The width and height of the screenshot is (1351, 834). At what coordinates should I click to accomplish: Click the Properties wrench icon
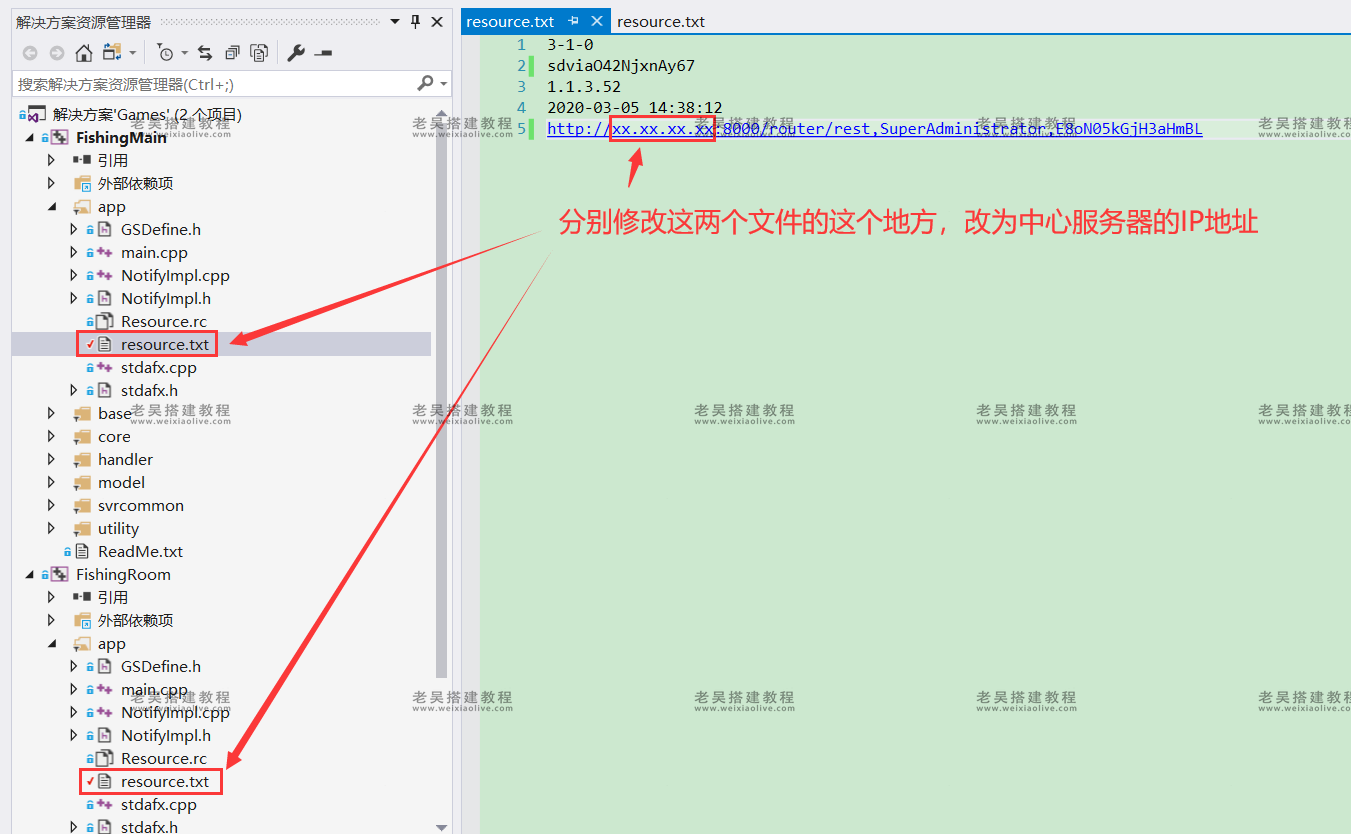click(x=297, y=53)
